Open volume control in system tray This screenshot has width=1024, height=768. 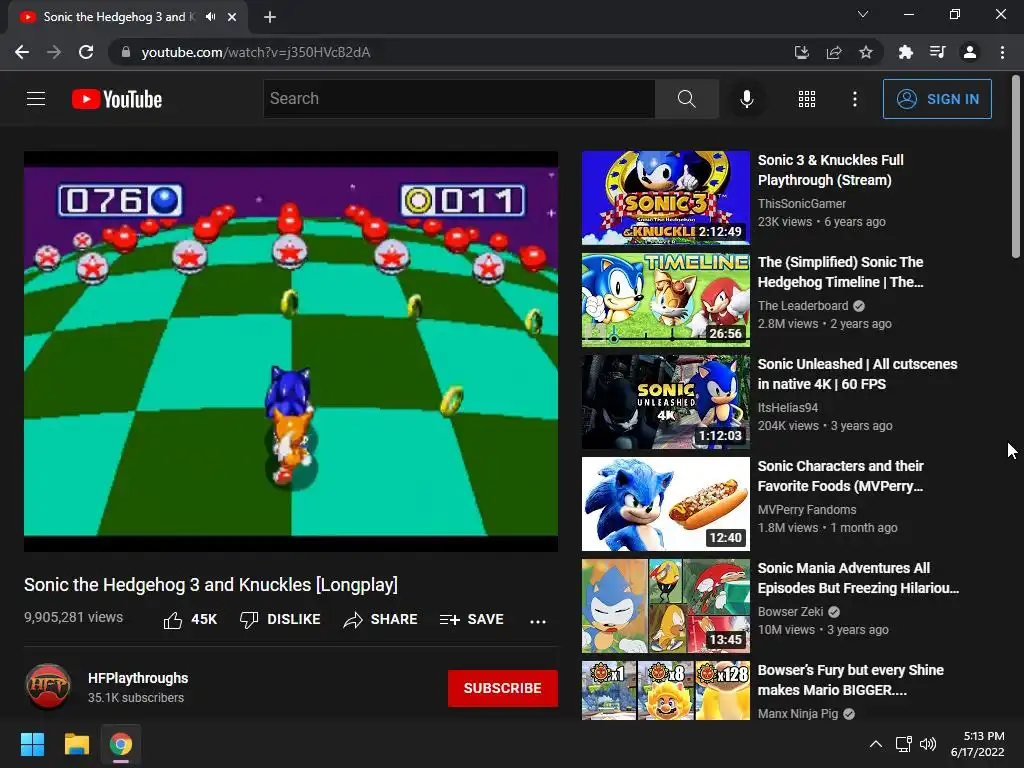click(928, 744)
